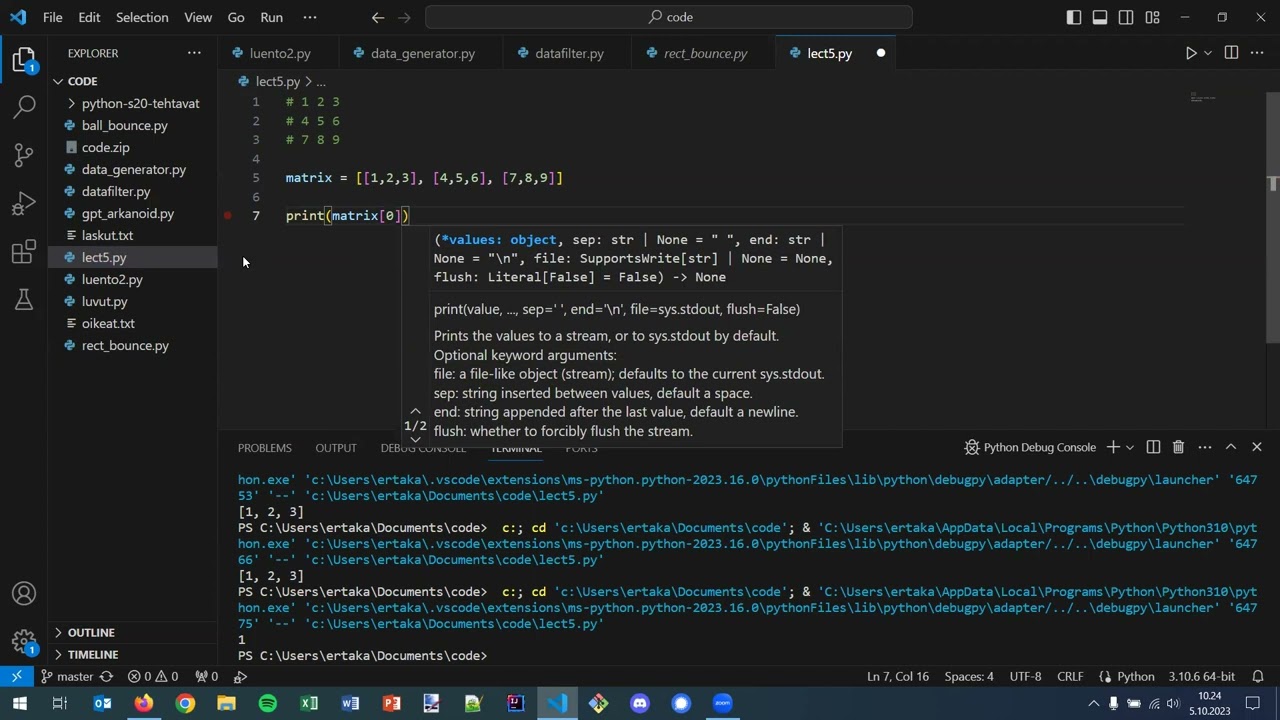Toggle Primary Side Bar visibility
Image resolution: width=1280 pixels, height=720 pixels.
point(1074,17)
